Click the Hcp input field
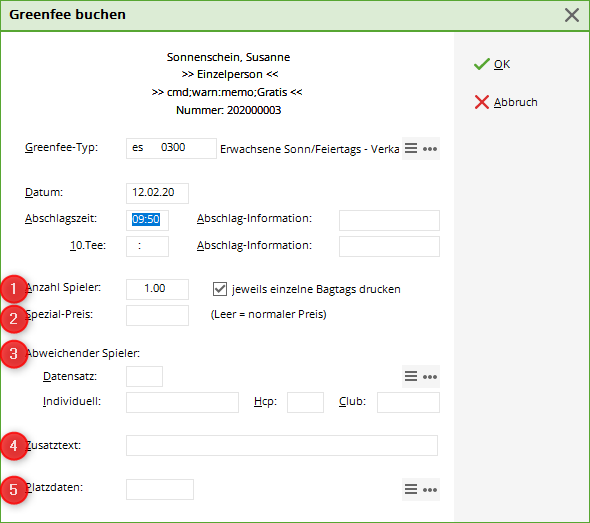The width and height of the screenshot is (590, 523). 305,403
